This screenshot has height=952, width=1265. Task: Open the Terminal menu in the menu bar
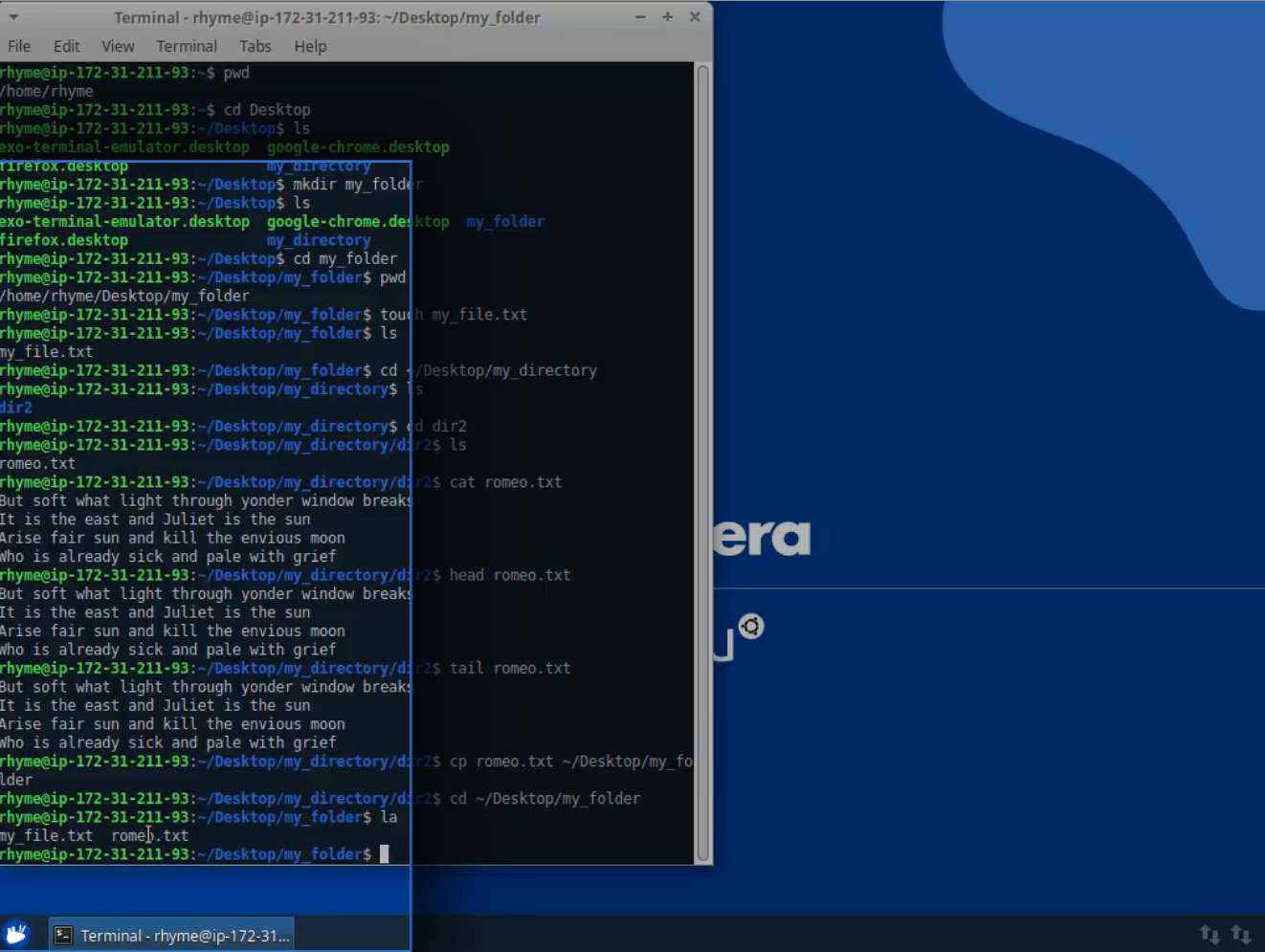coord(187,46)
